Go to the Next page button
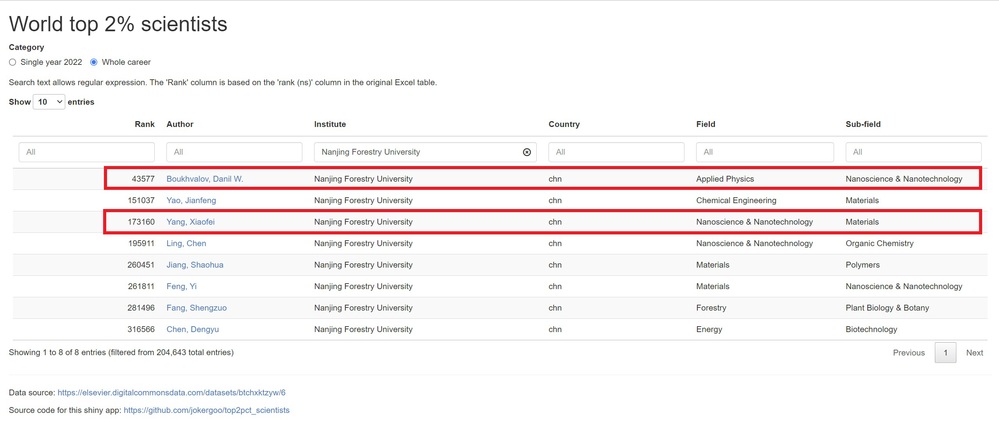This screenshot has height=427, width=999. (x=974, y=352)
